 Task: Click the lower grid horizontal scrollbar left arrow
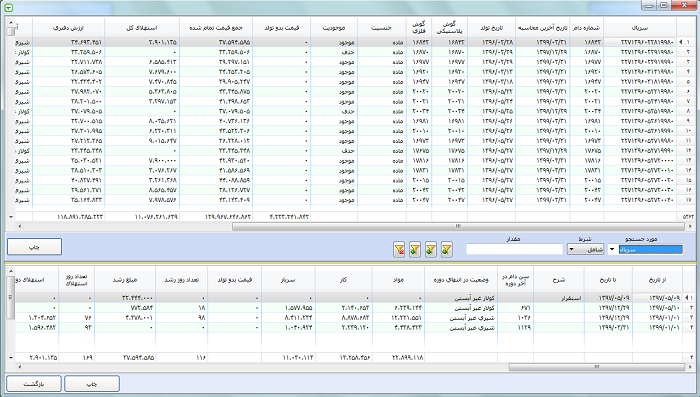(19, 367)
